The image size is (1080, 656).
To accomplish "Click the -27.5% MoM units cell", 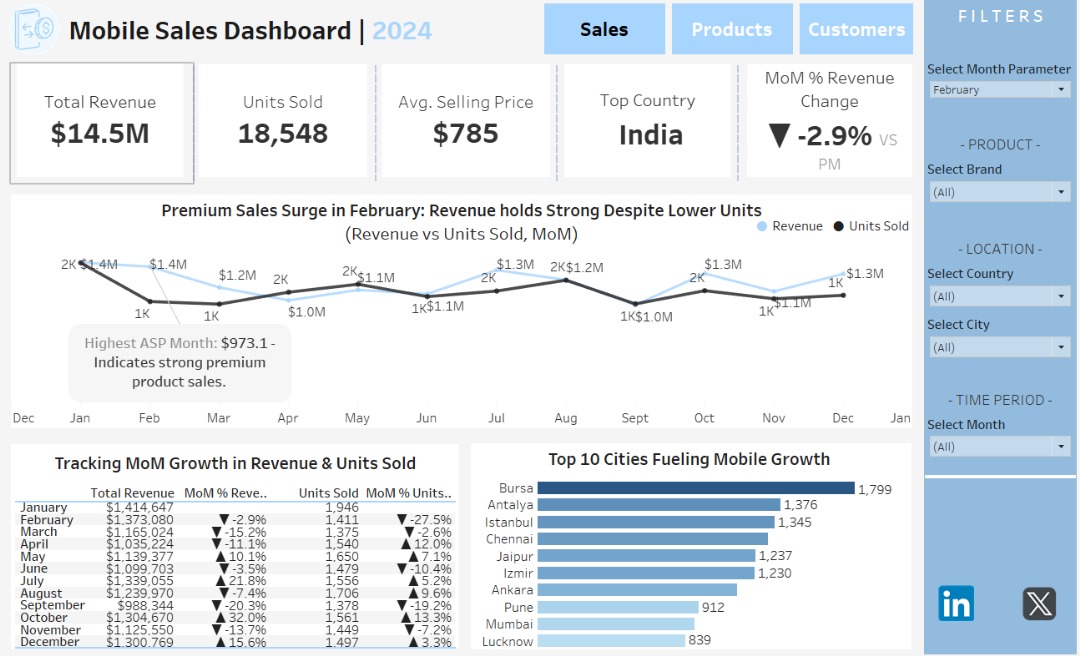I will pos(424,520).
